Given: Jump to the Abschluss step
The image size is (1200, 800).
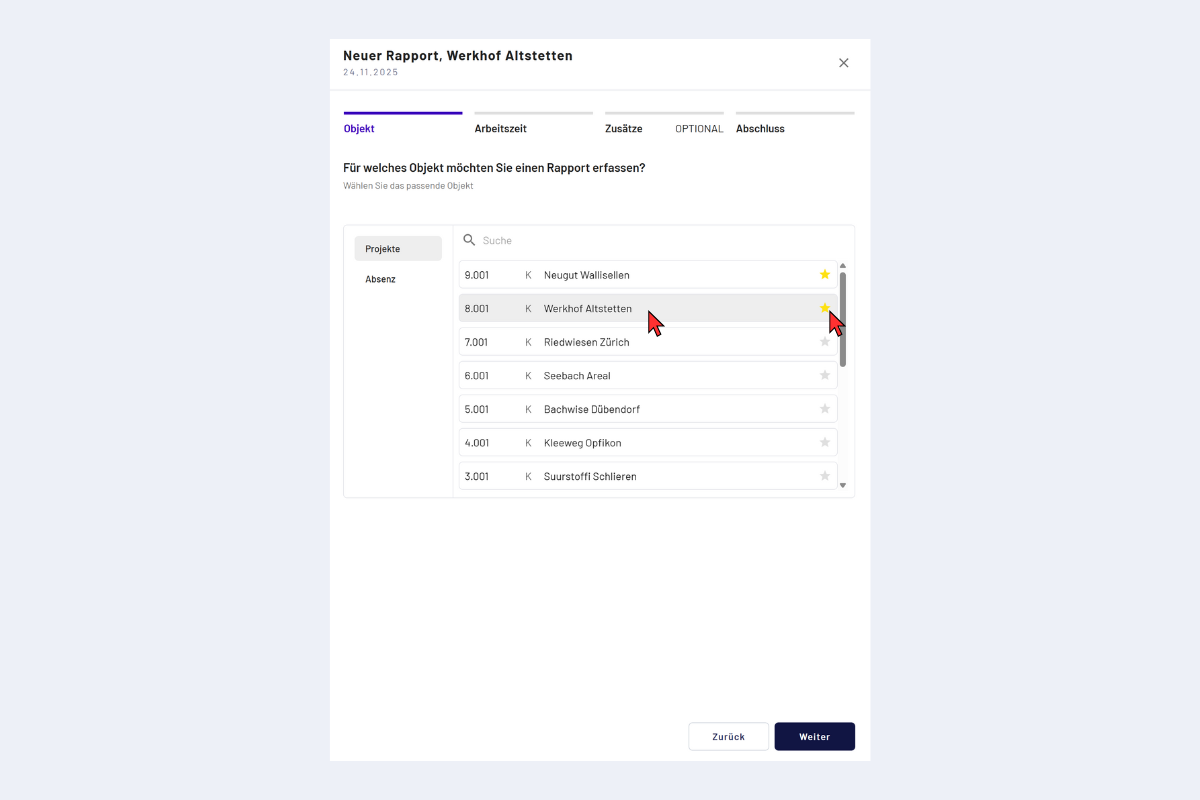Looking at the screenshot, I should coord(760,129).
